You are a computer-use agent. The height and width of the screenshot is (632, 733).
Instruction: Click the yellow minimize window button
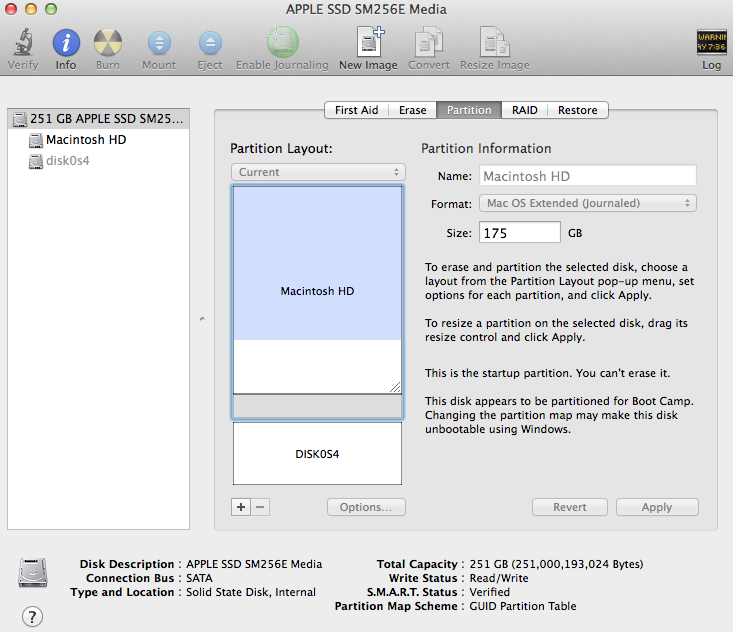tap(31, 9)
